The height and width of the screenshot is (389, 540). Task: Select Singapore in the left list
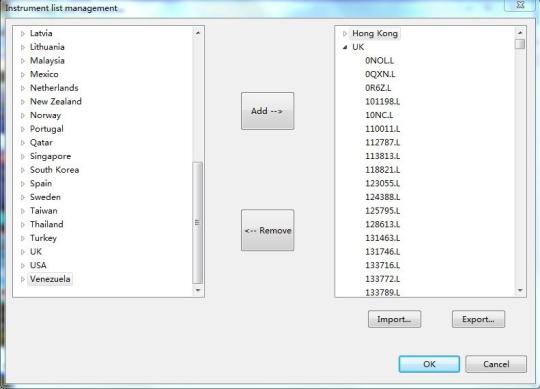click(50, 156)
